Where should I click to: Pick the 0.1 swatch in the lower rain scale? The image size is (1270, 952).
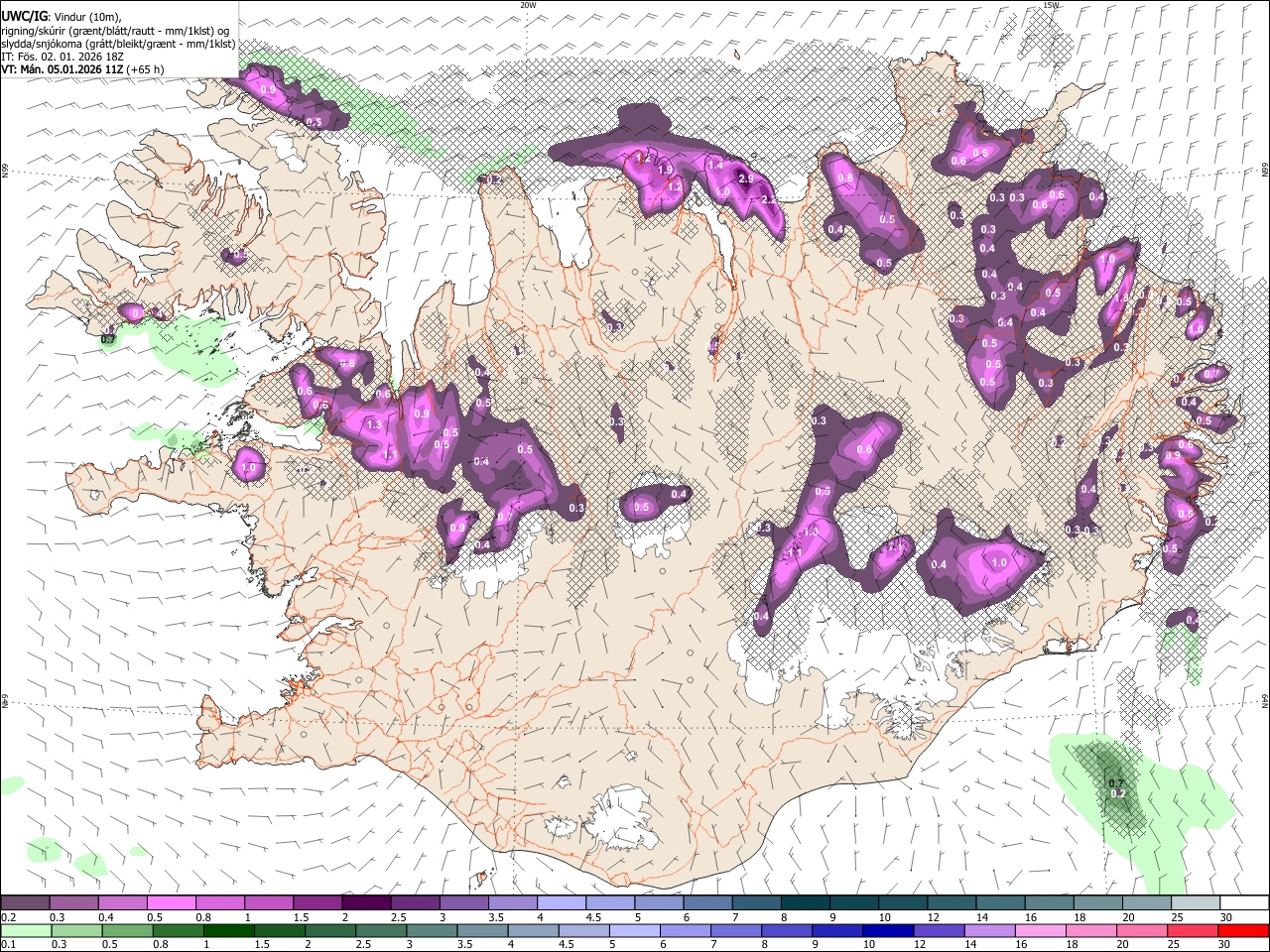[26, 930]
